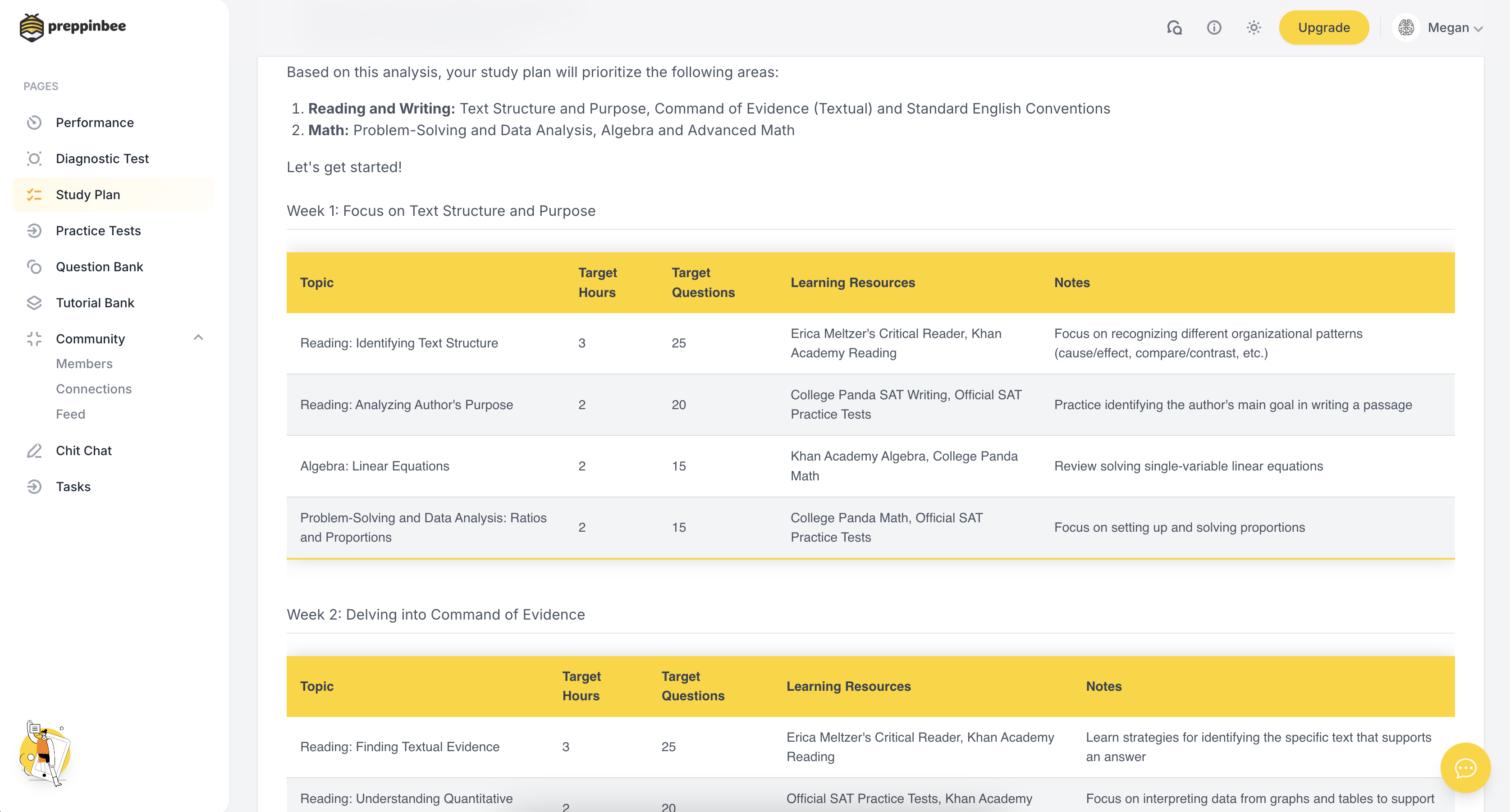Click the Question Bank icon

tap(34, 267)
